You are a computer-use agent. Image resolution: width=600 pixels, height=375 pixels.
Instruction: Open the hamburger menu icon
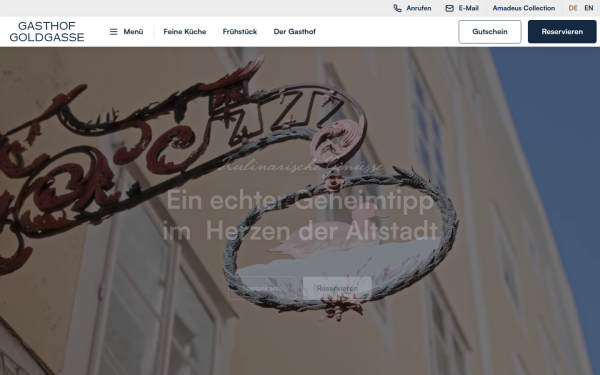tap(114, 32)
